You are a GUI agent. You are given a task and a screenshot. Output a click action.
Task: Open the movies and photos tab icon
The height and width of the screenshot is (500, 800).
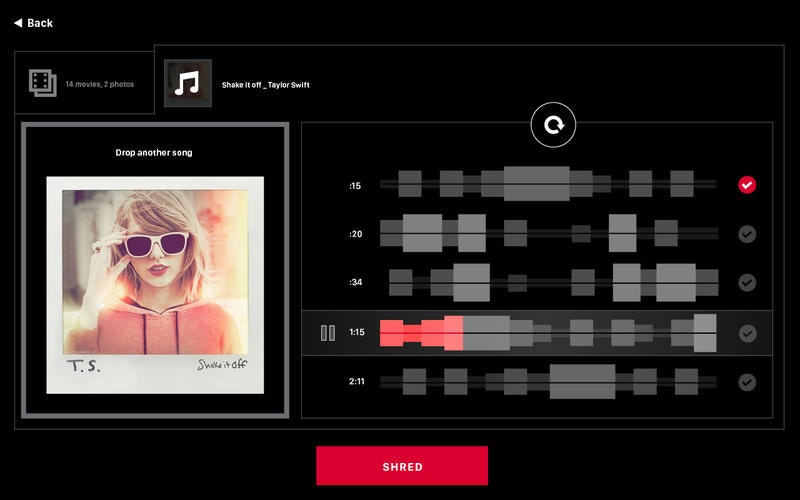[43, 83]
